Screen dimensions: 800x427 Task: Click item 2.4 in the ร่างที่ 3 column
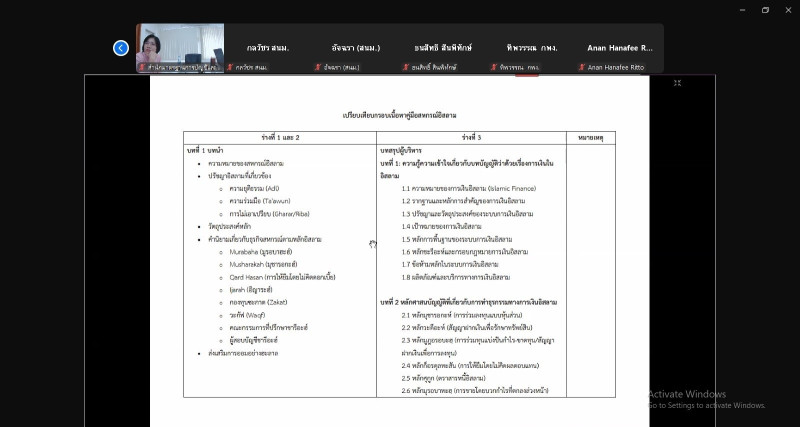(470, 365)
